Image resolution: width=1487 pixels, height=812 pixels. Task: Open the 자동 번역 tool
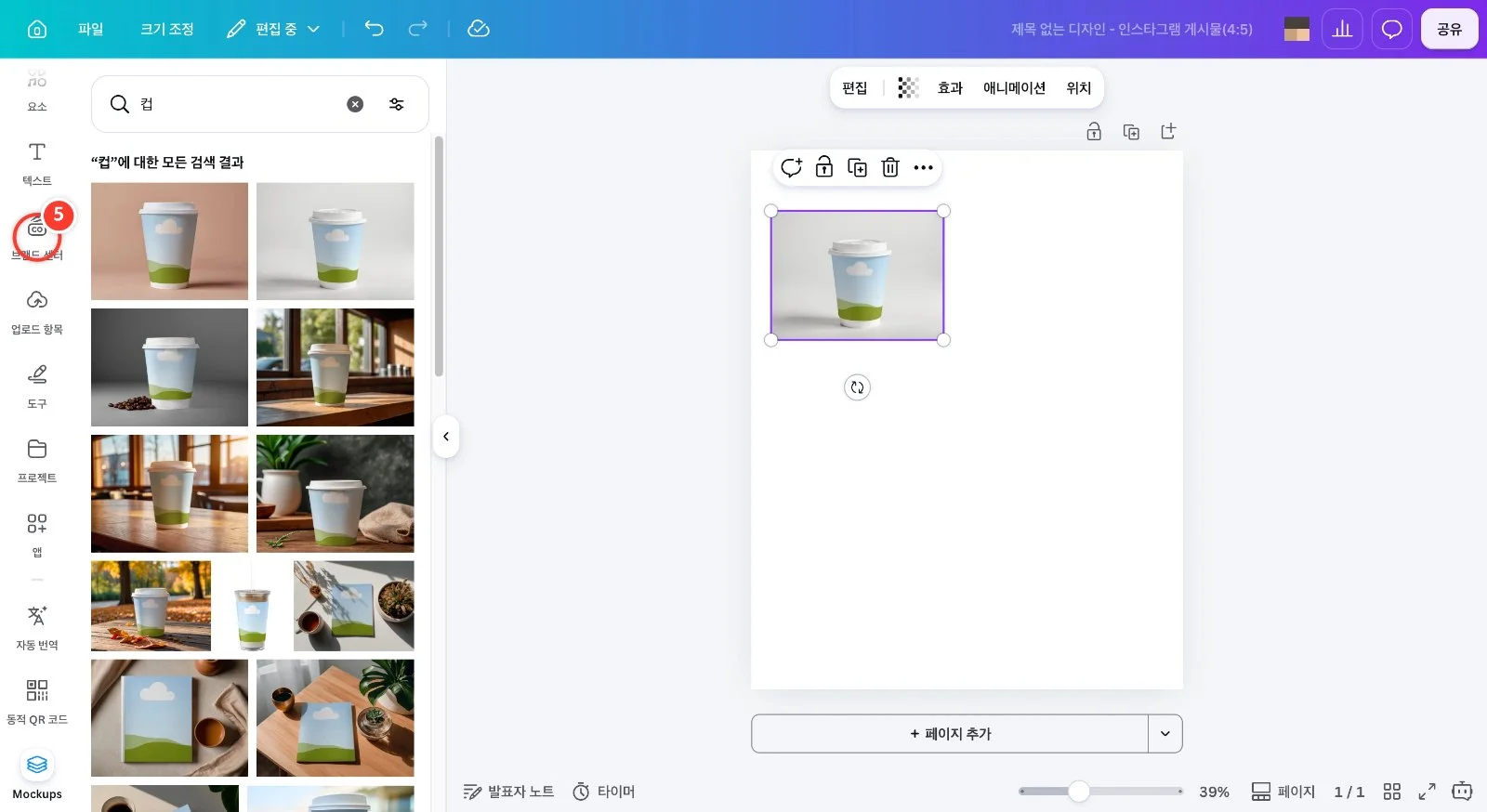(x=37, y=627)
